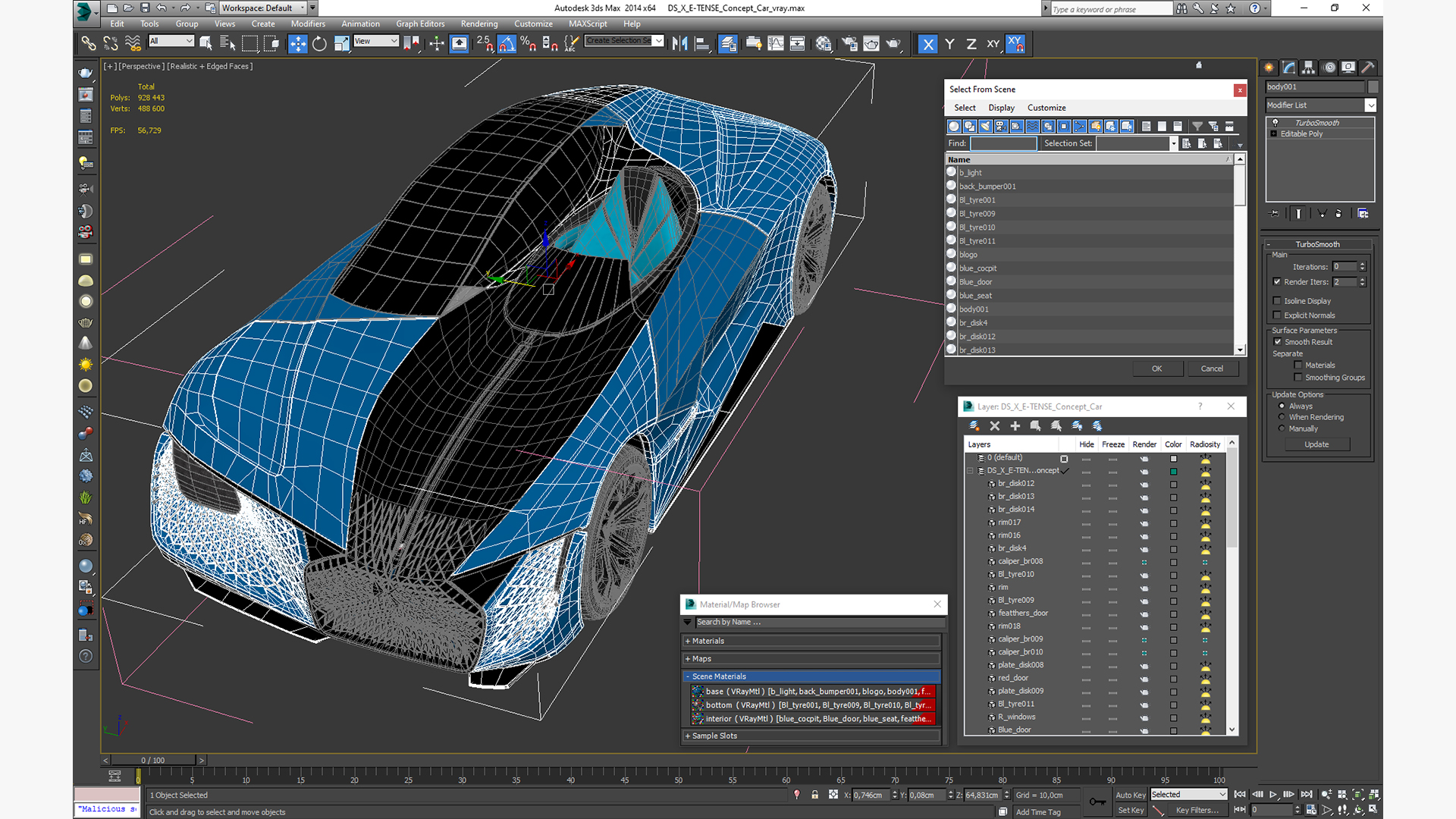Image resolution: width=1456 pixels, height=819 pixels.
Task: Click the Bind to Space Warp icon
Action: [x=133, y=44]
